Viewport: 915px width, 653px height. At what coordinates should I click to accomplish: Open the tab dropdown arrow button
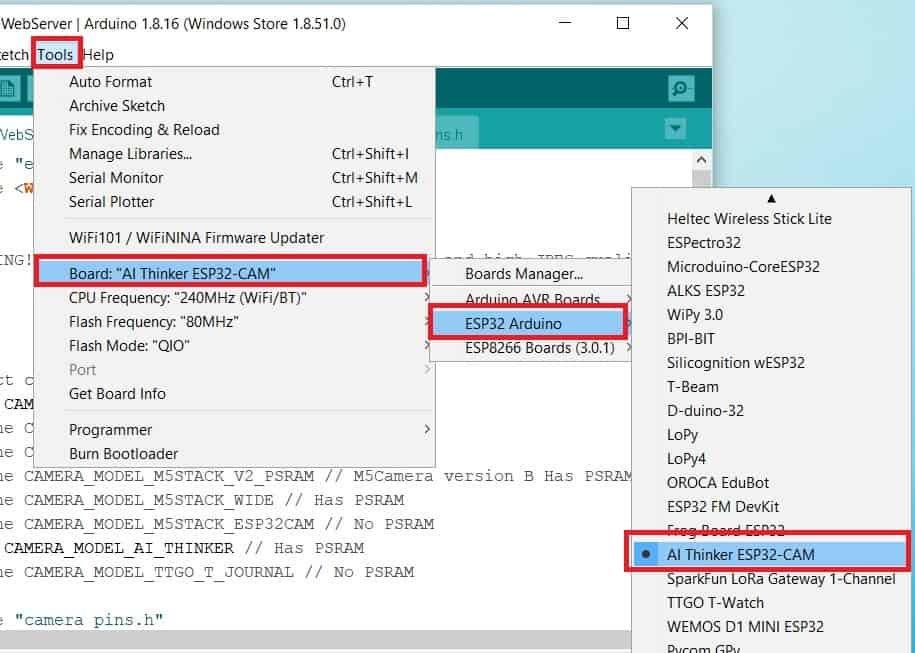coord(675,128)
